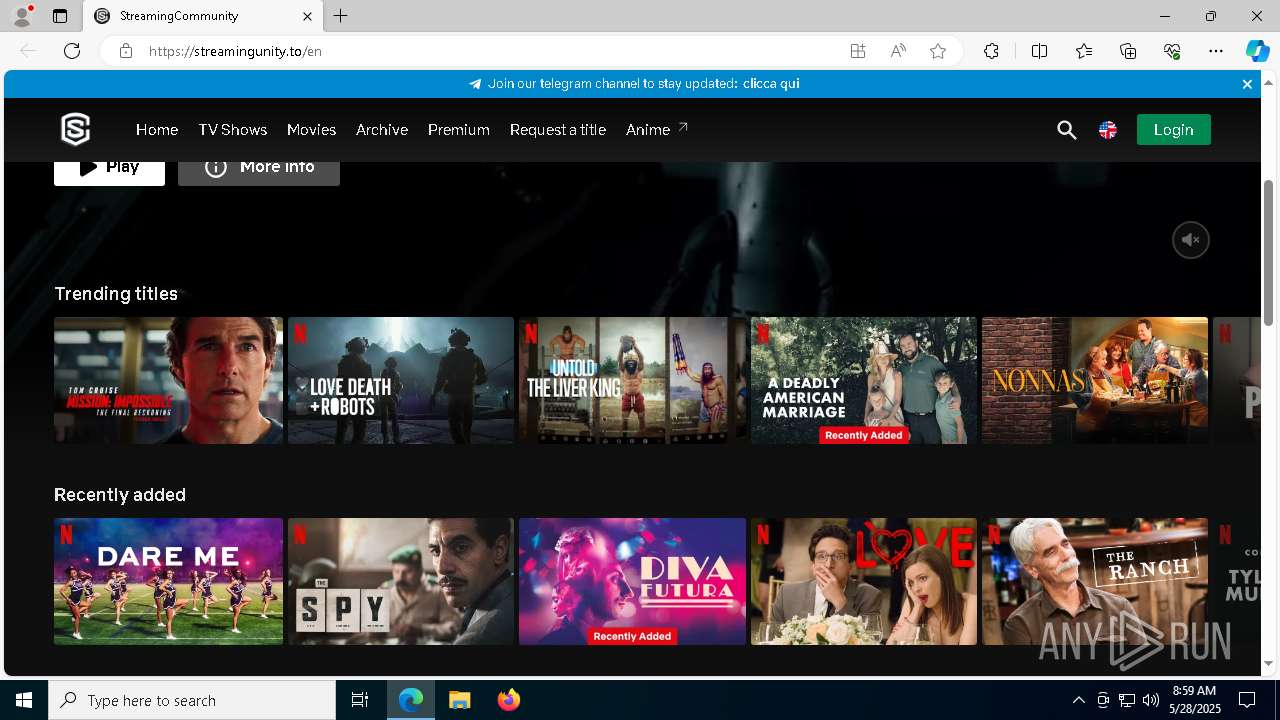
Task: Click the browser Refresh icon
Action: pyautogui.click(x=72, y=51)
